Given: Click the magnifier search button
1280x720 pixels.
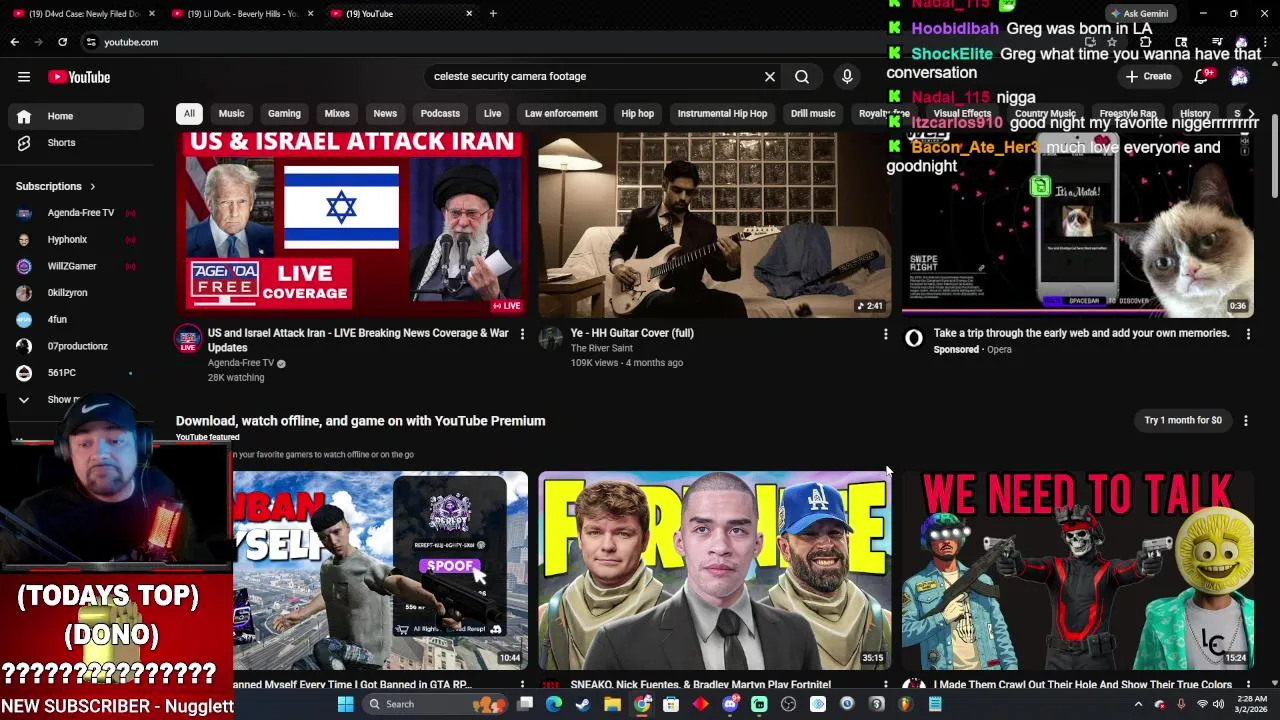Looking at the screenshot, I should pyautogui.click(x=802, y=76).
